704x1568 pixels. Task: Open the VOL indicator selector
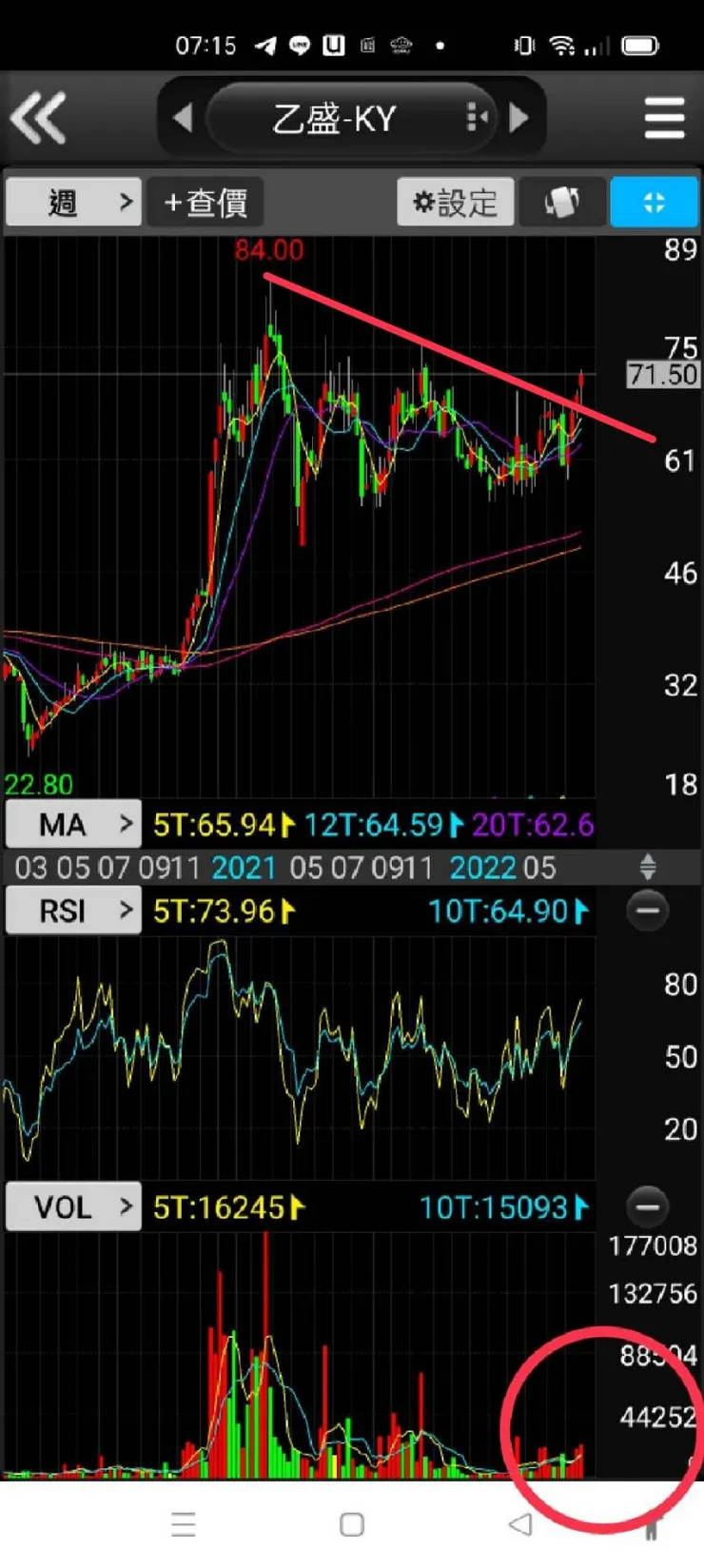pos(73,1206)
